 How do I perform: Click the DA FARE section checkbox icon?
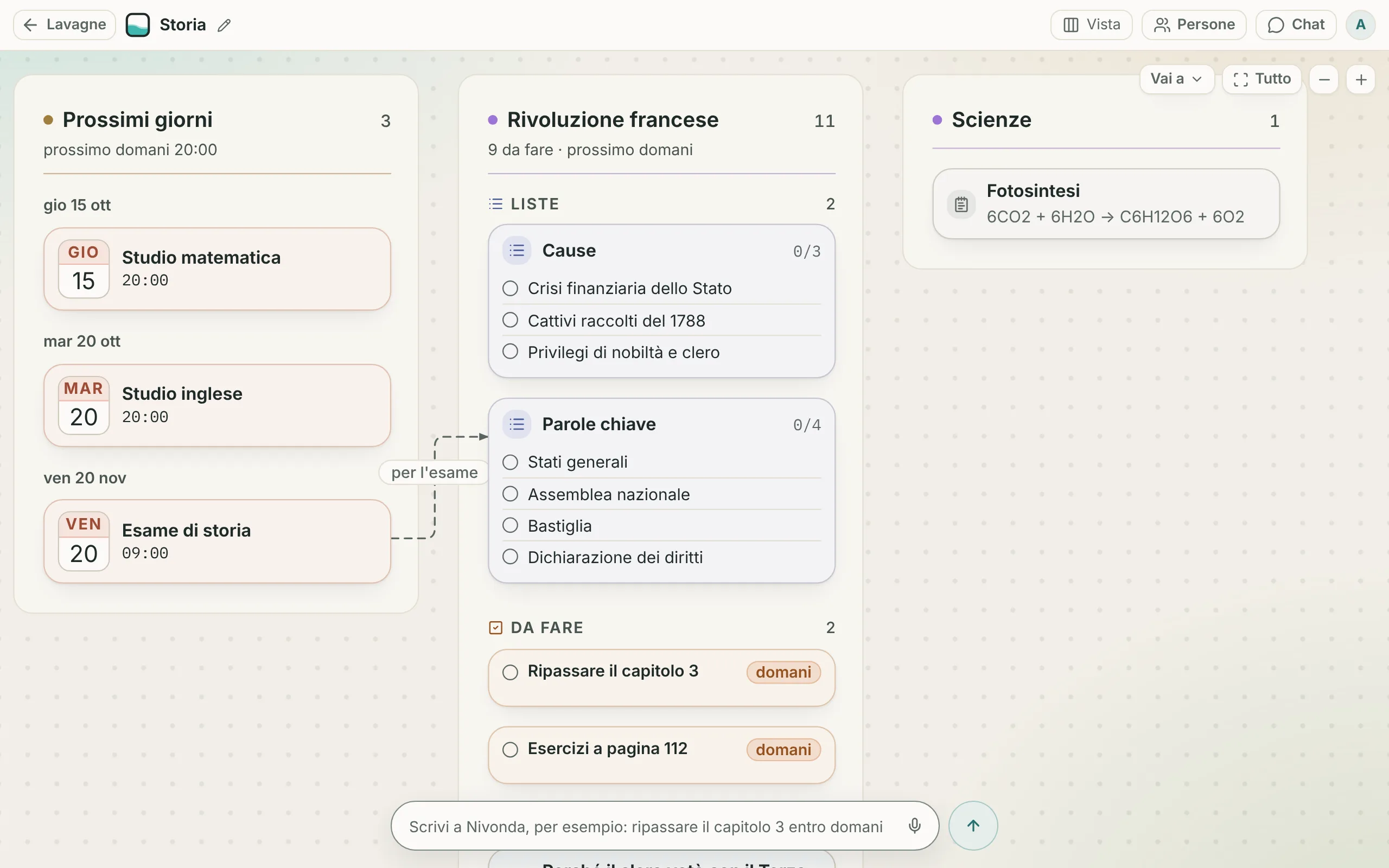(496, 628)
